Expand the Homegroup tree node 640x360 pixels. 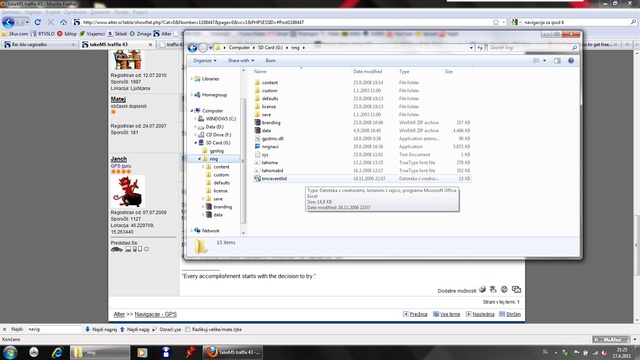(191, 95)
